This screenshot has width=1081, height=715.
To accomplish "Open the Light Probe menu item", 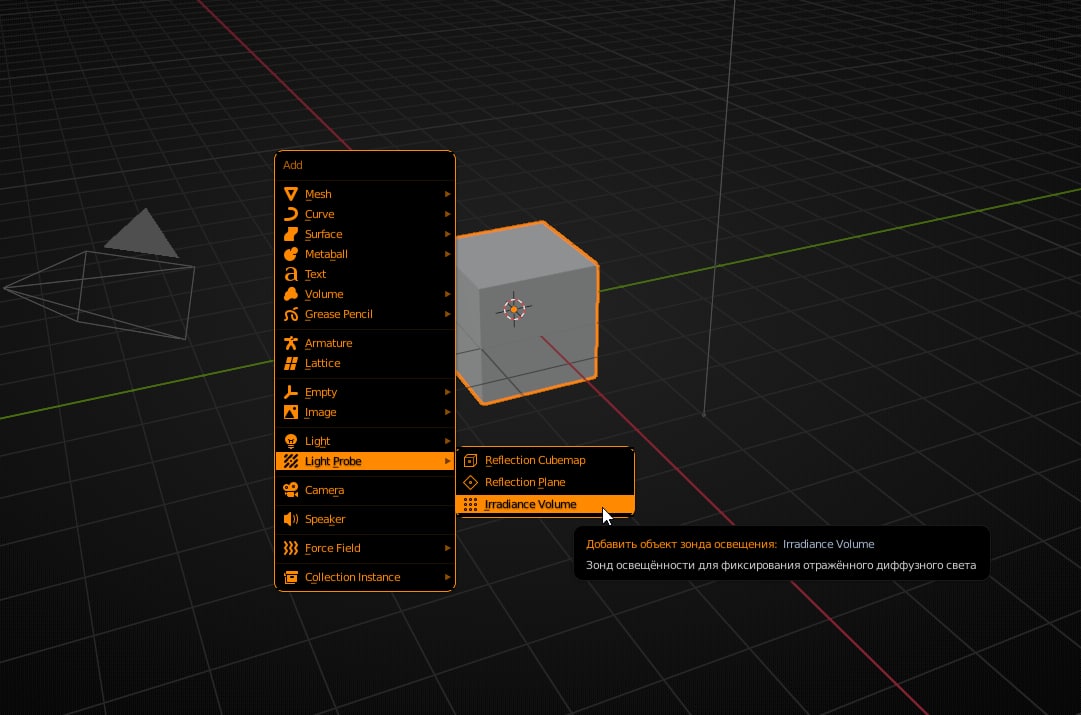I will [365, 461].
